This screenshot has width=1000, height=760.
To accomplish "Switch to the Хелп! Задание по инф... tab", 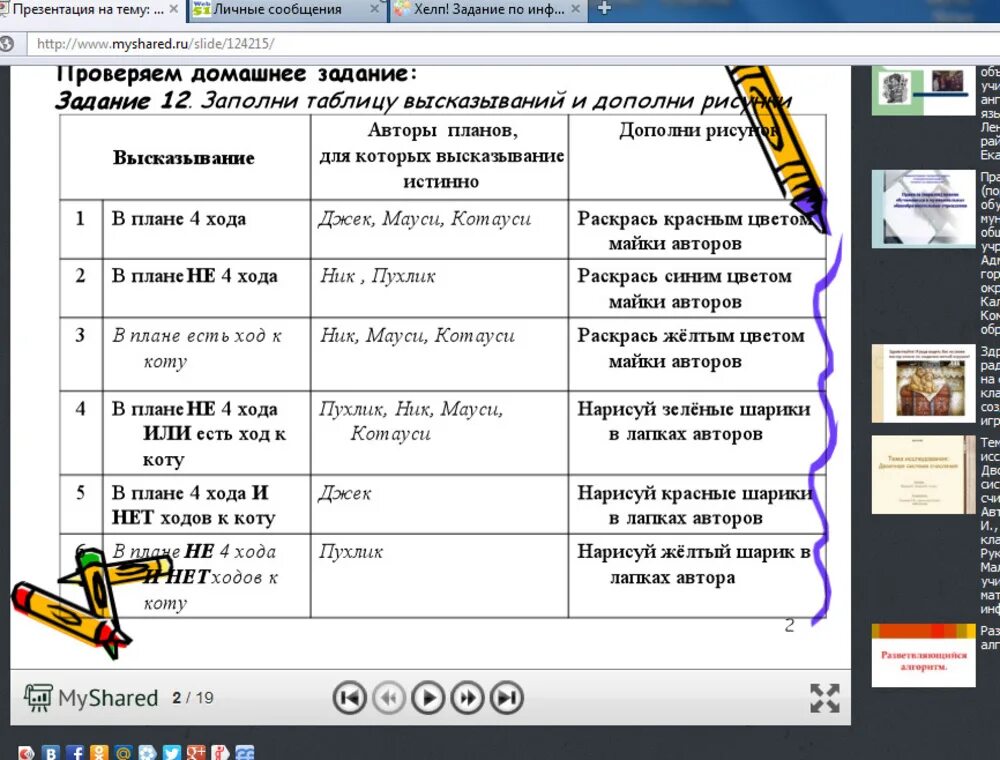I will coord(489,10).
